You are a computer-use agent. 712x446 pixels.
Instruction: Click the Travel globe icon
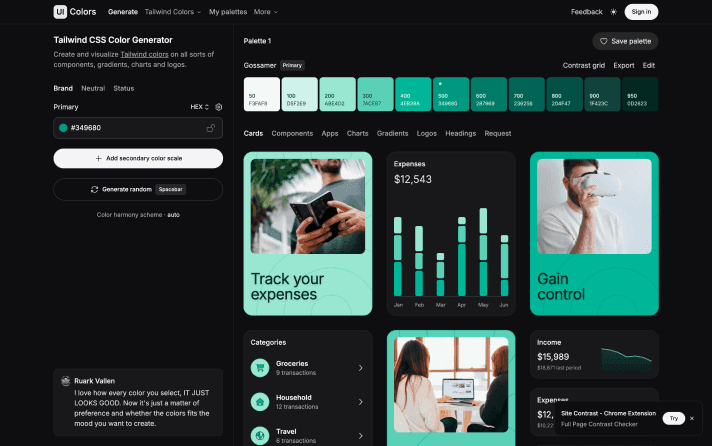[x=260, y=436]
